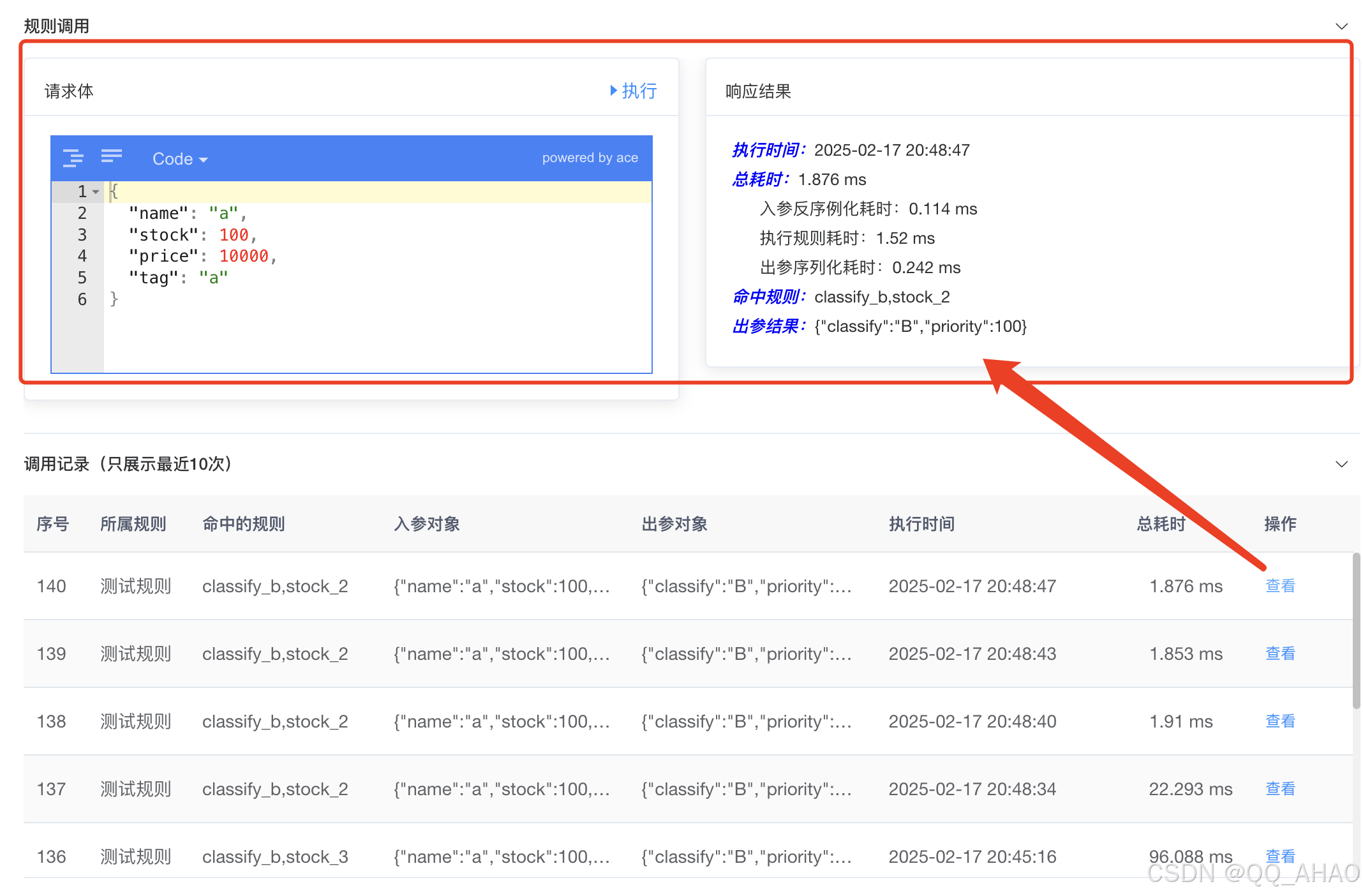The width and height of the screenshot is (1363, 896).
Task: Click the powered by ace link
Action: pos(590,158)
